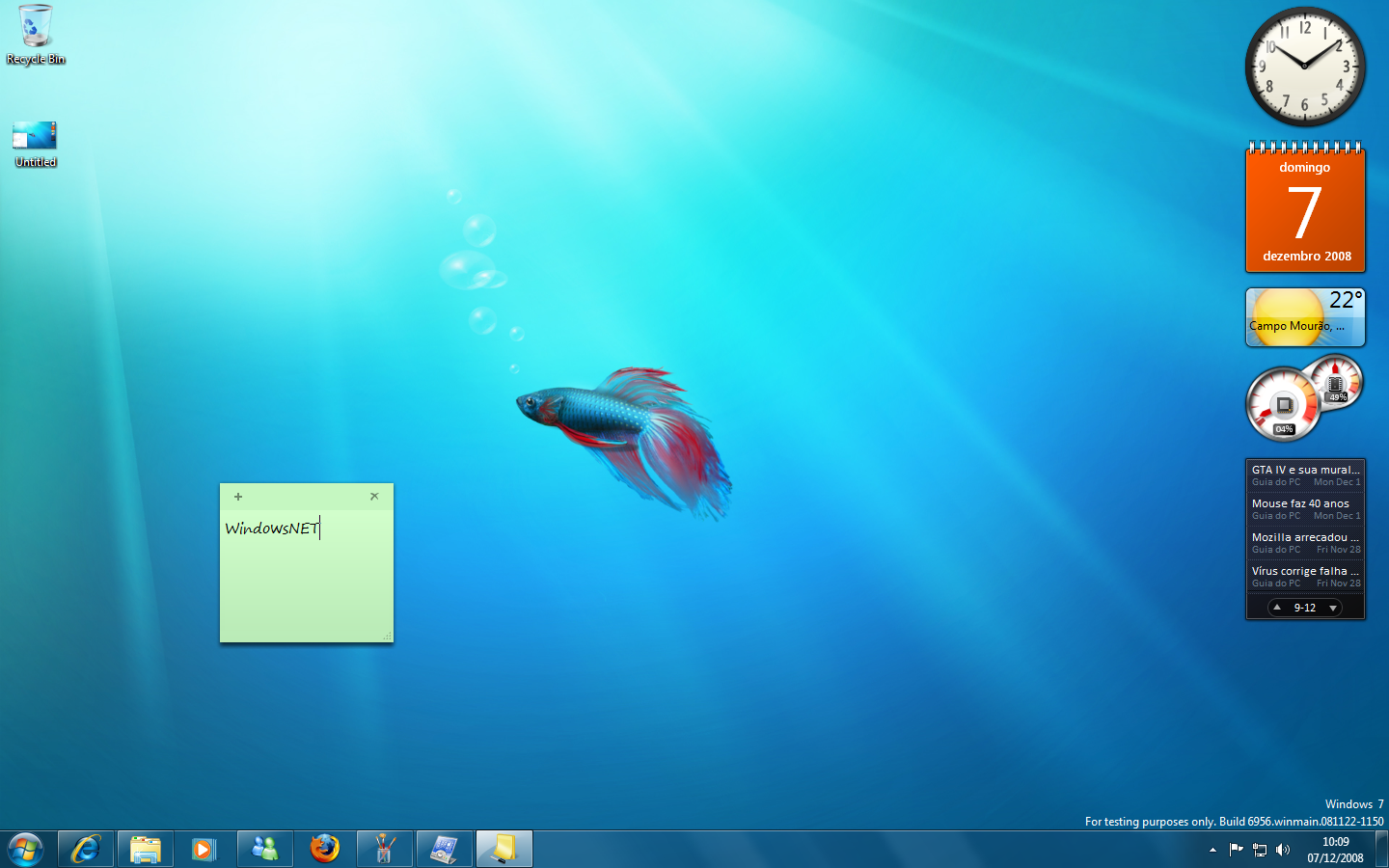Click the memory gauge showing 49%

[x=1337, y=382]
